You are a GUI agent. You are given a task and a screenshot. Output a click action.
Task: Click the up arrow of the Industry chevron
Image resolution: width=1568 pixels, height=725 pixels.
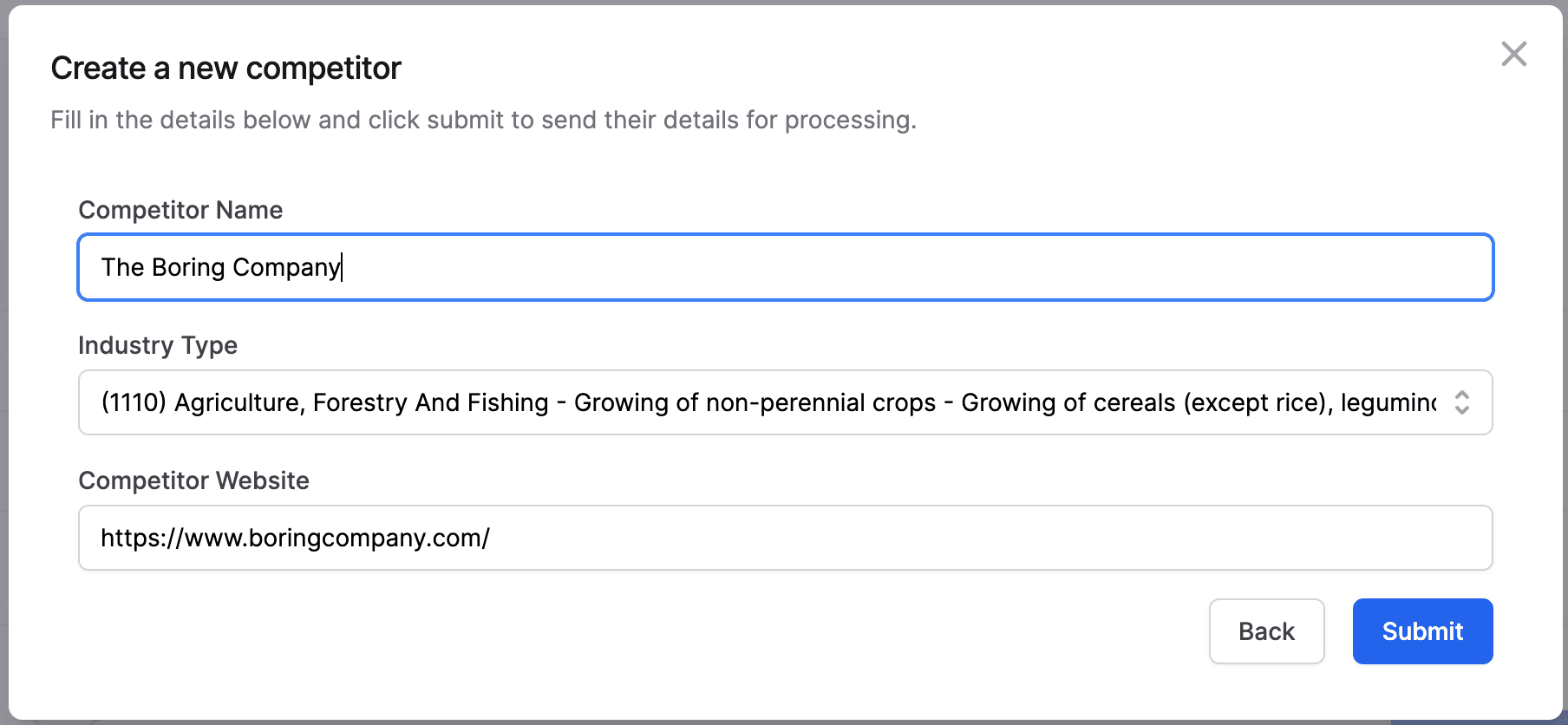(1461, 395)
